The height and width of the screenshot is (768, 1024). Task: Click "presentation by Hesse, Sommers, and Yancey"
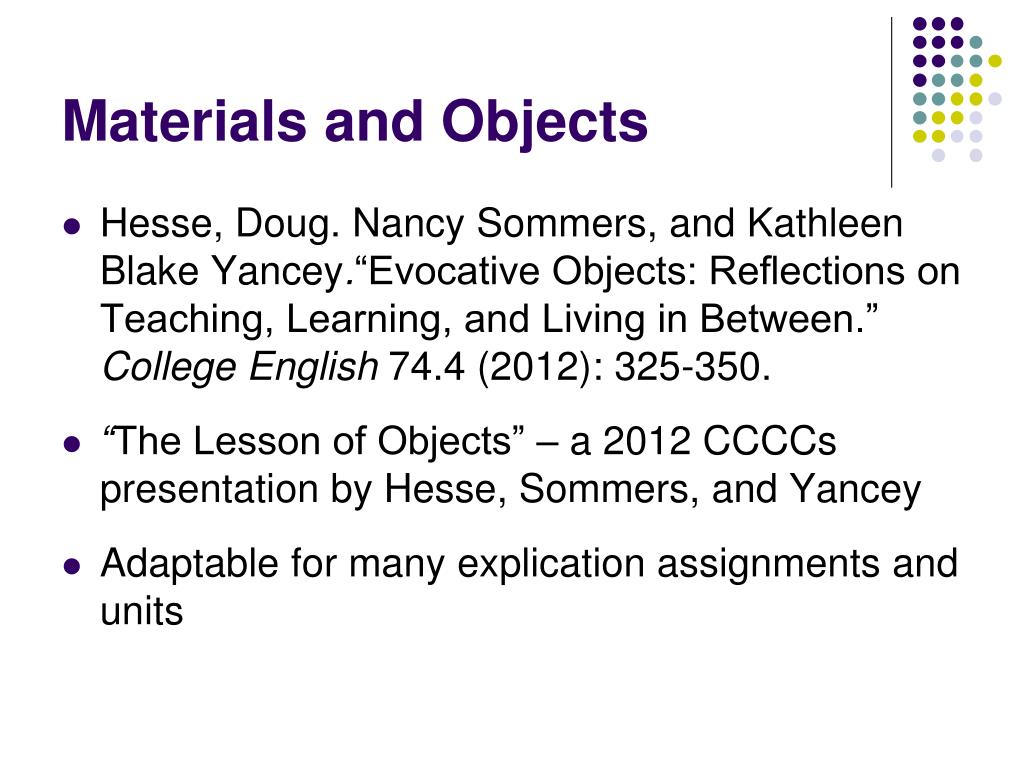(x=510, y=490)
